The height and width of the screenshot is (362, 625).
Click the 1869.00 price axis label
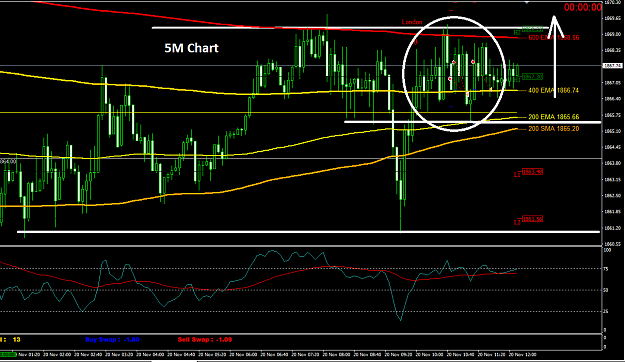pyautogui.click(x=613, y=34)
